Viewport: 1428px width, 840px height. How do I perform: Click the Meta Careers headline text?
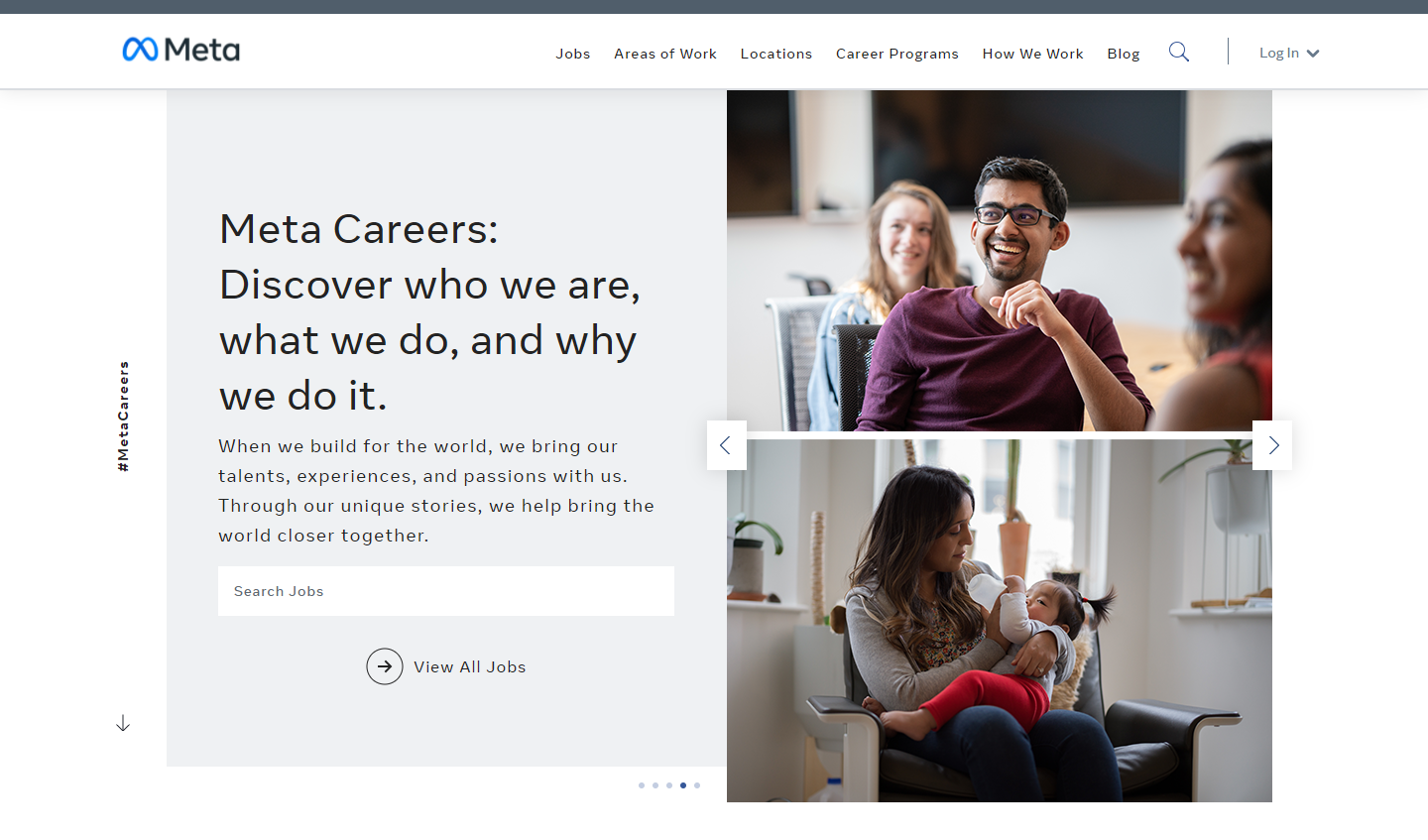(430, 312)
